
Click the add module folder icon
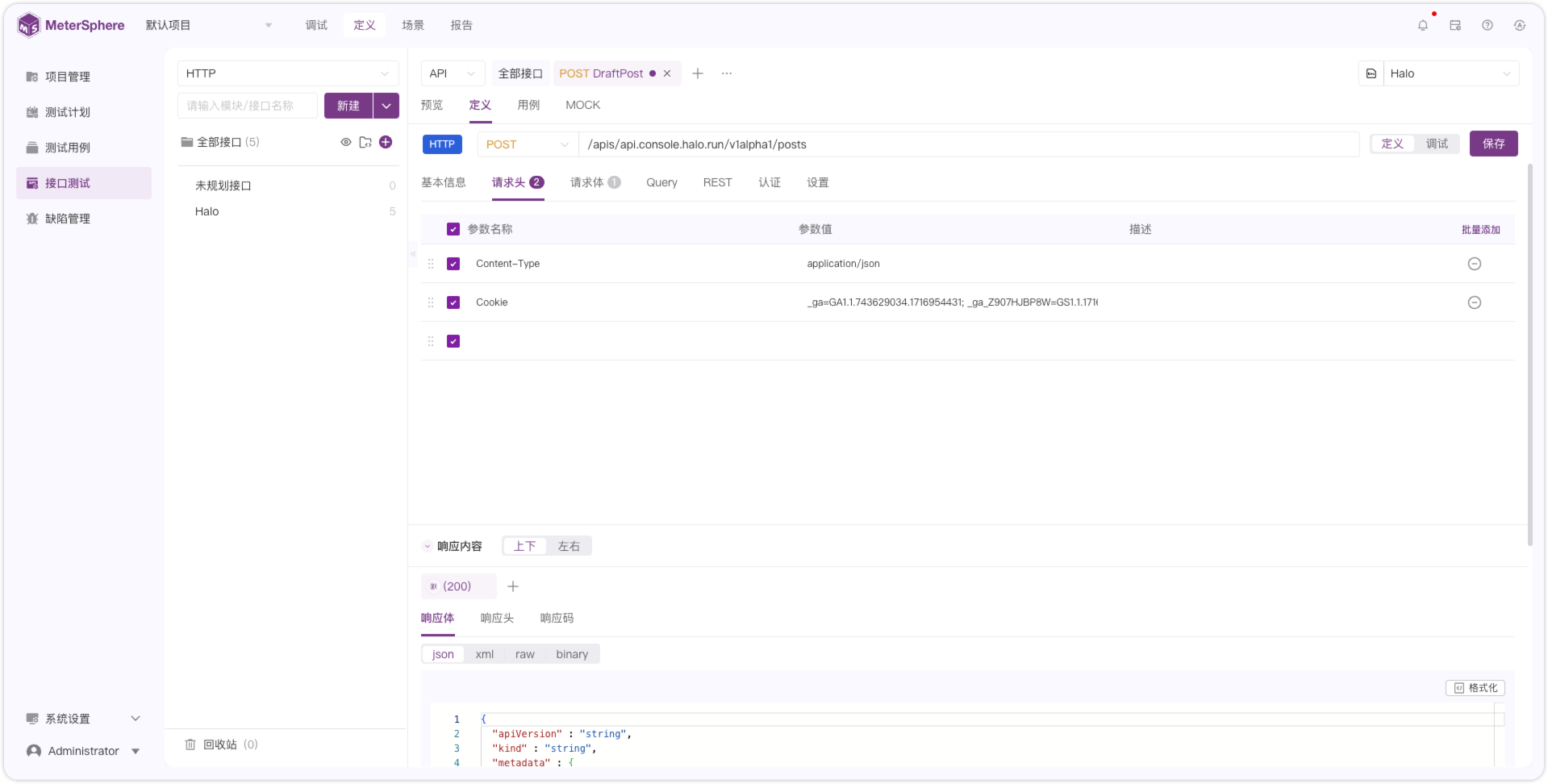[365, 142]
